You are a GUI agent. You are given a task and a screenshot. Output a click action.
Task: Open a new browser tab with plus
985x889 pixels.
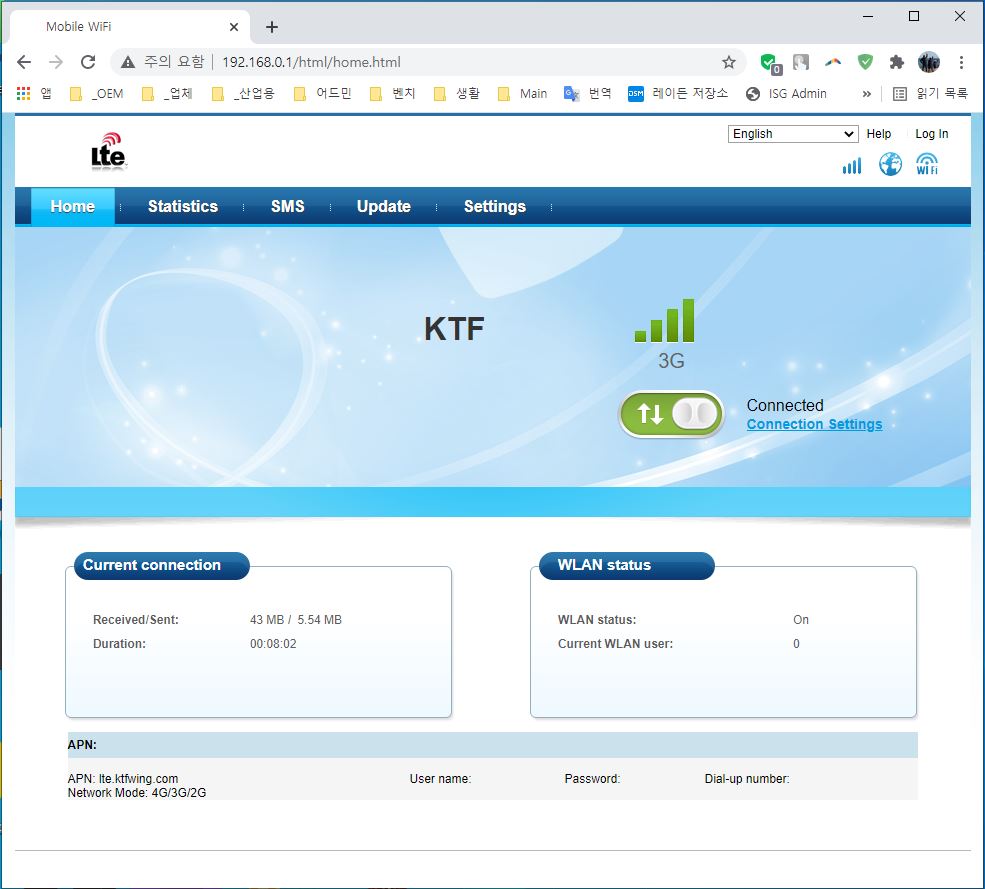click(272, 27)
